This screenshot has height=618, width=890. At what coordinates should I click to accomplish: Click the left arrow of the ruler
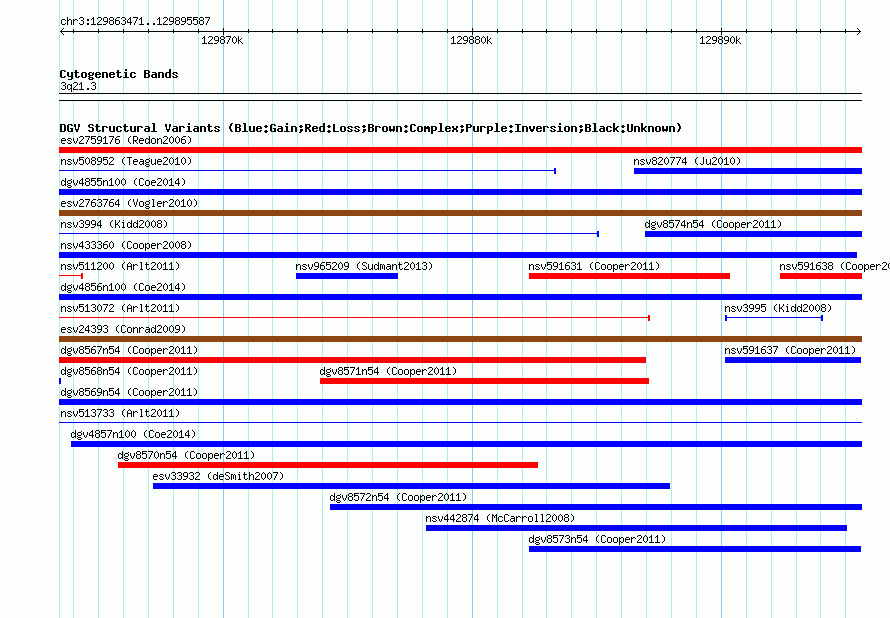62,31
